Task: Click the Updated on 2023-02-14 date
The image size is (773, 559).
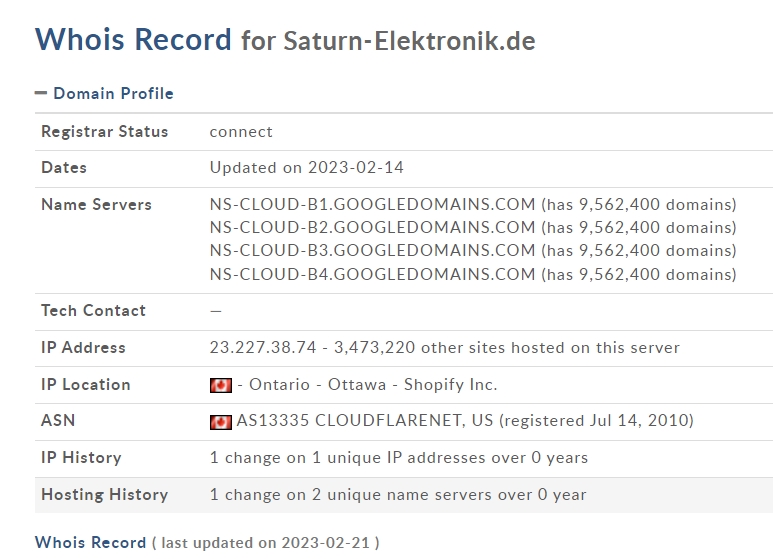Action: click(x=307, y=168)
